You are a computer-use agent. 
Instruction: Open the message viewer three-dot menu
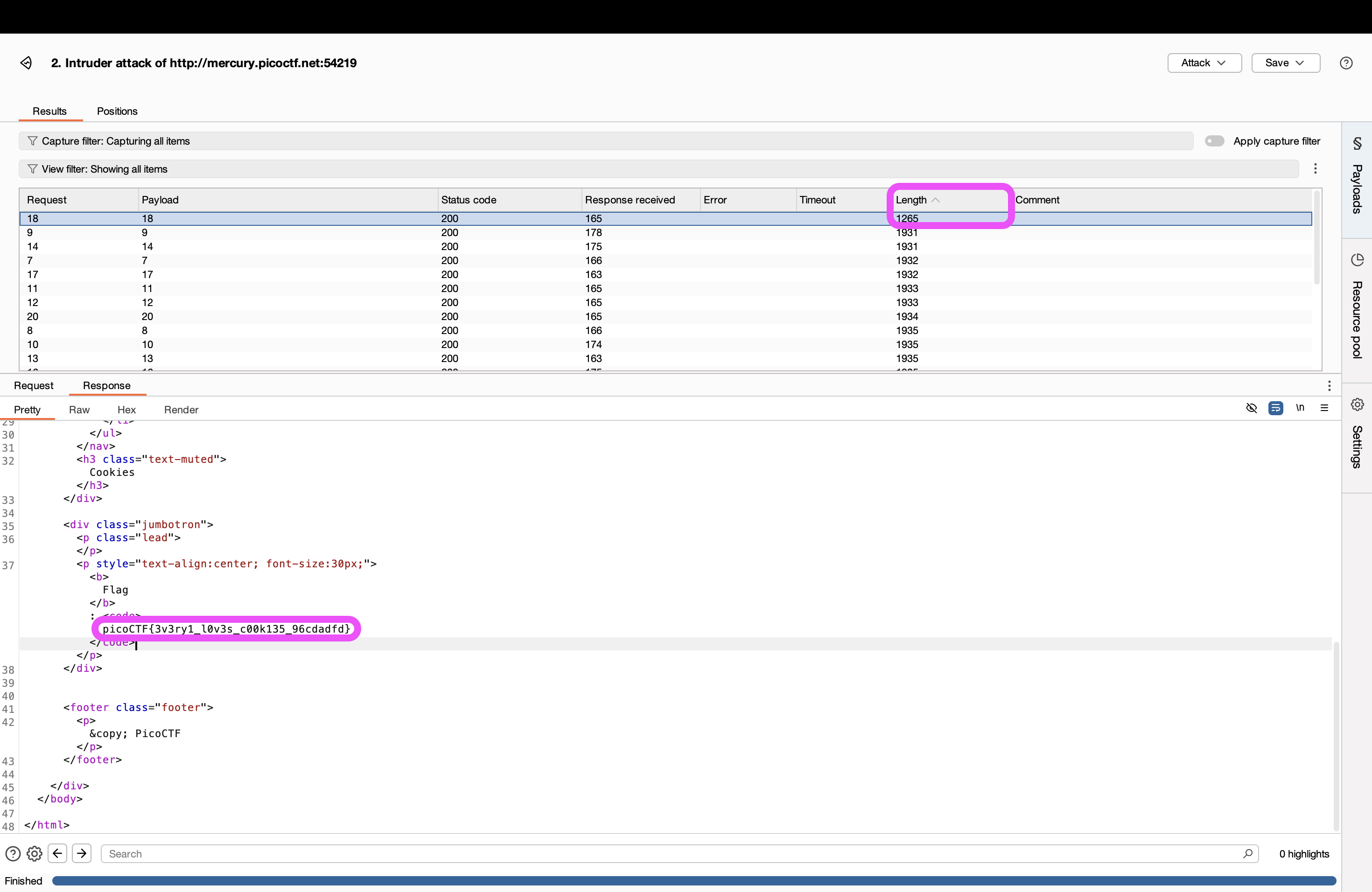click(x=1330, y=385)
